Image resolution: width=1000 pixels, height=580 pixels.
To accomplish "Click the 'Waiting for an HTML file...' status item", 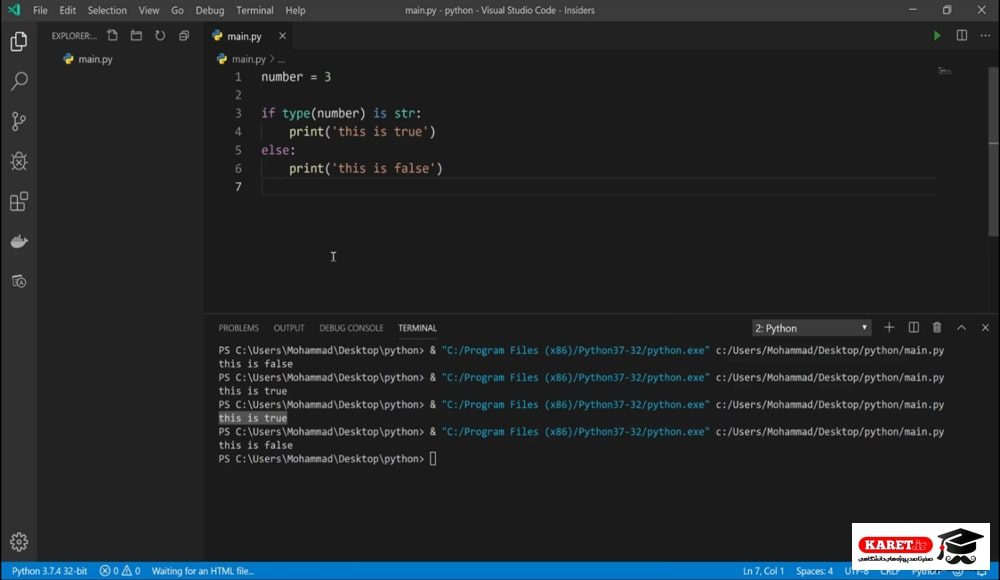I will (202, 571).
